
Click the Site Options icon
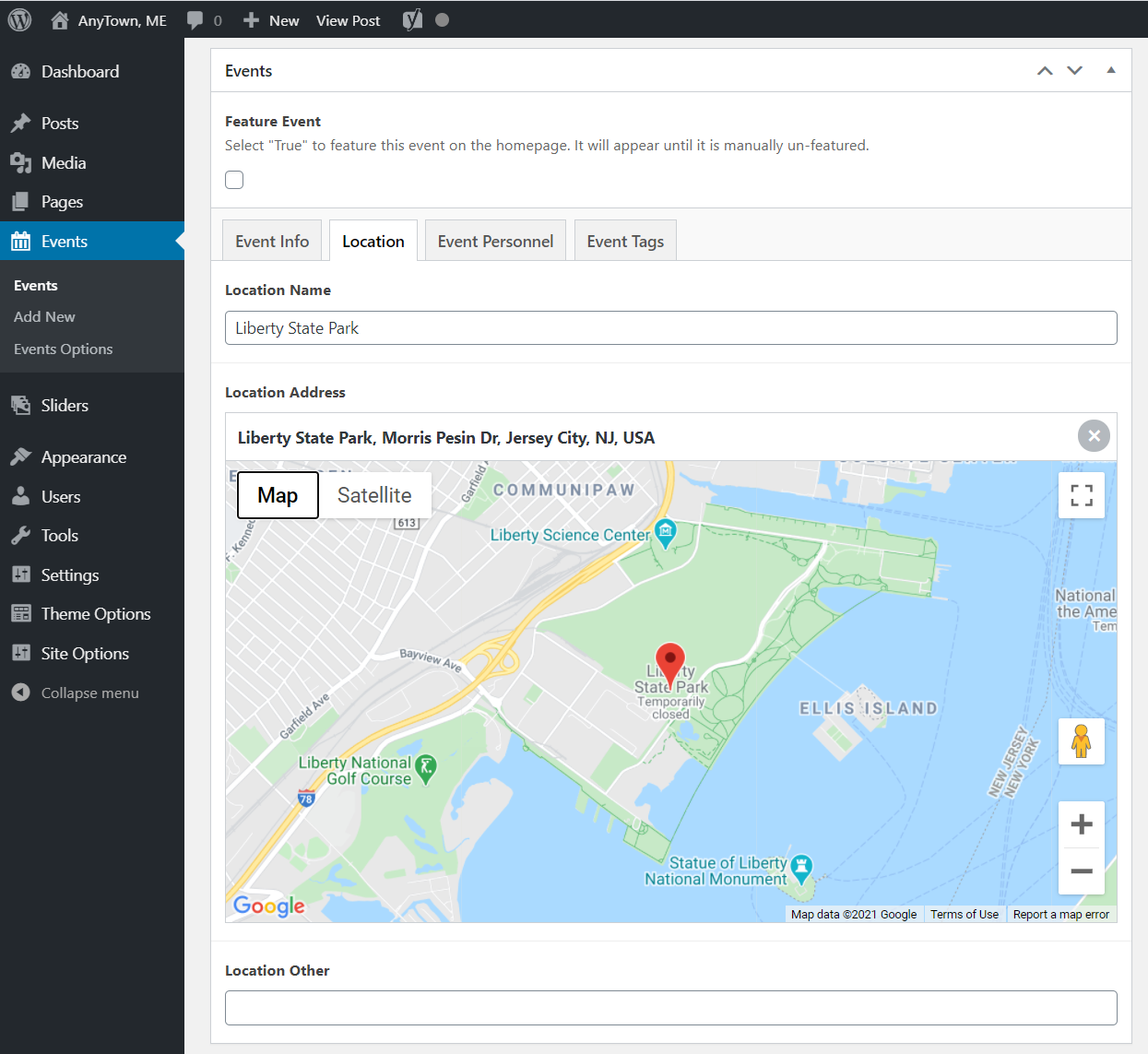point(20,653)
